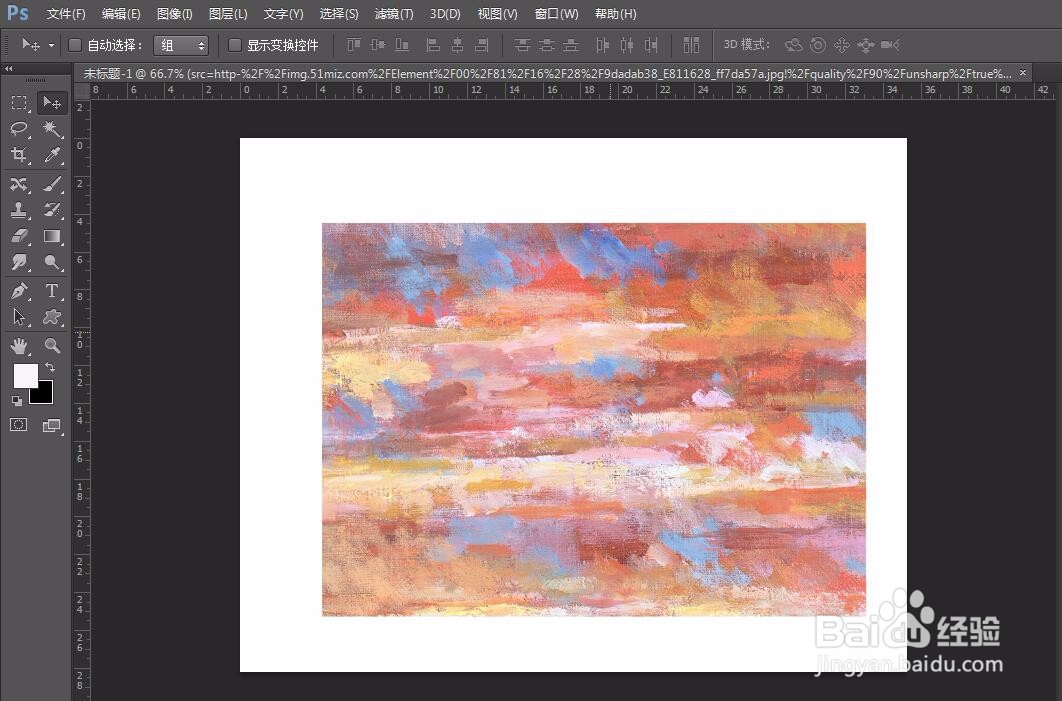Open the 文件(F) menu

[x=66, y=14]
